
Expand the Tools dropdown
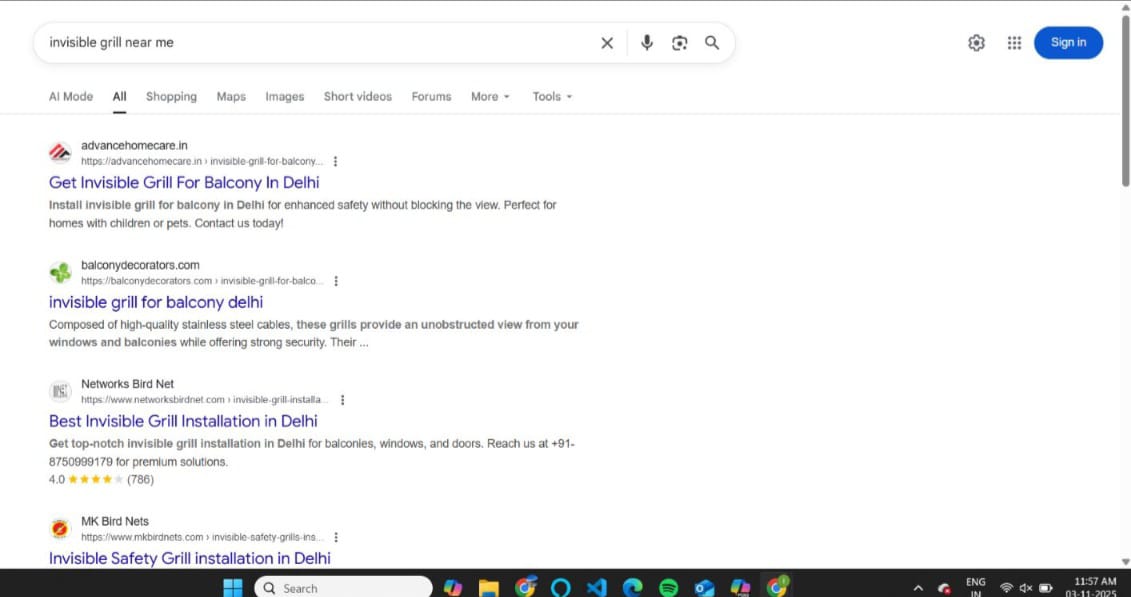tap(552, 97)
